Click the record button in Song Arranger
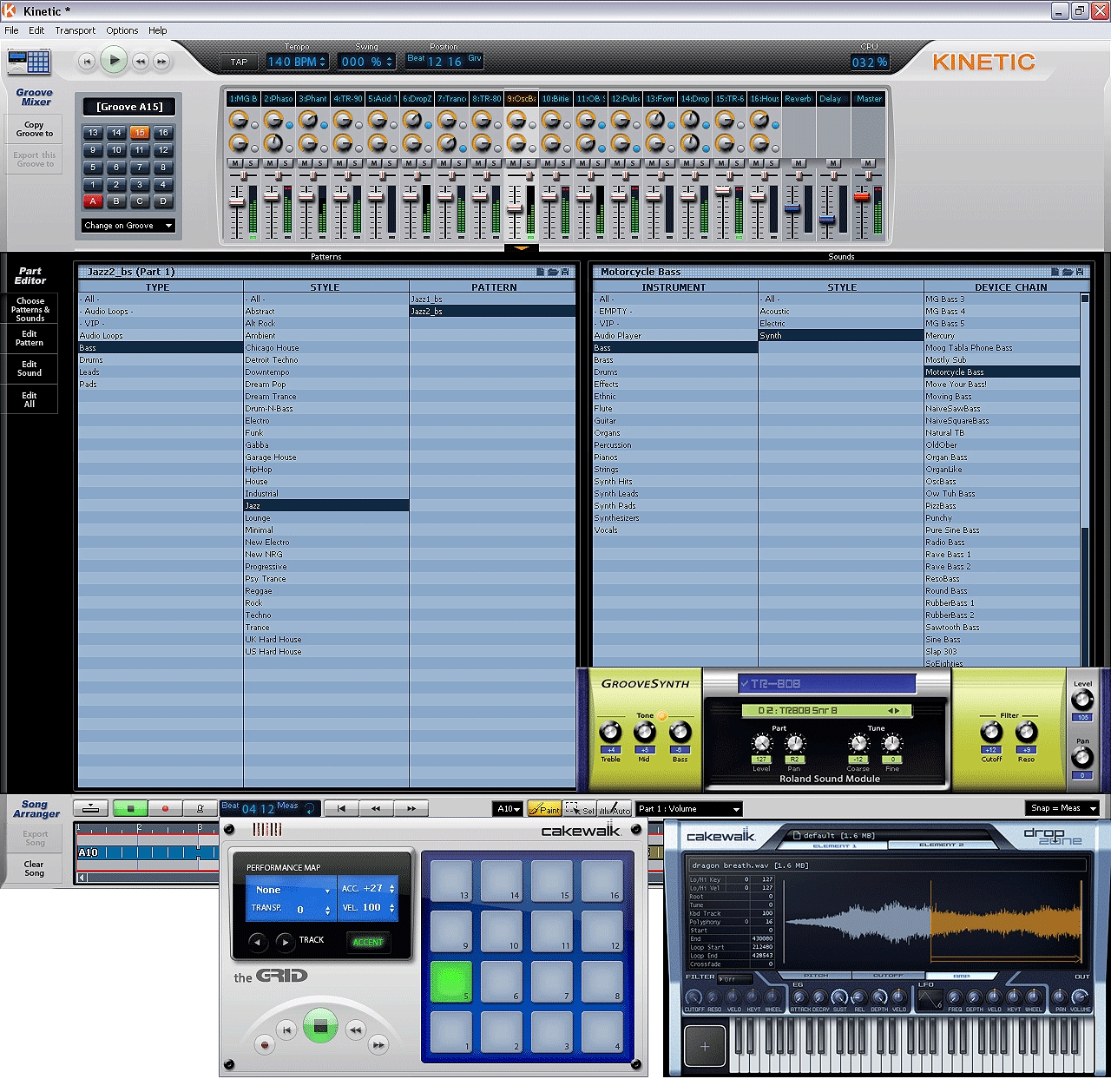Screen dimensions: 1111x1092 coord(165,808)
